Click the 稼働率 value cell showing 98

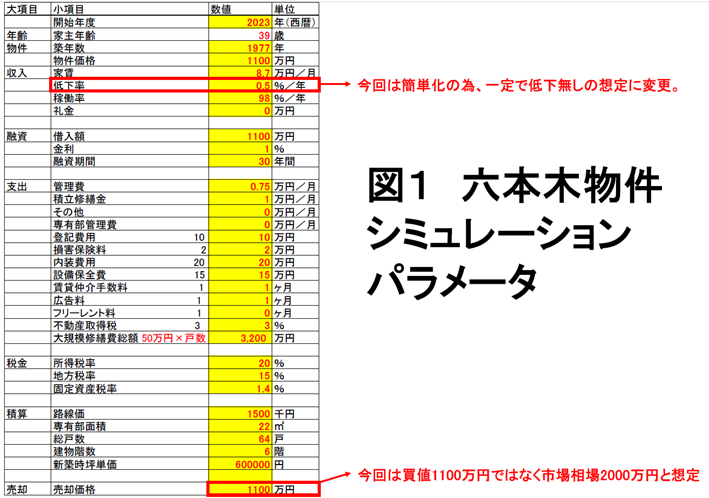(240, 100)
